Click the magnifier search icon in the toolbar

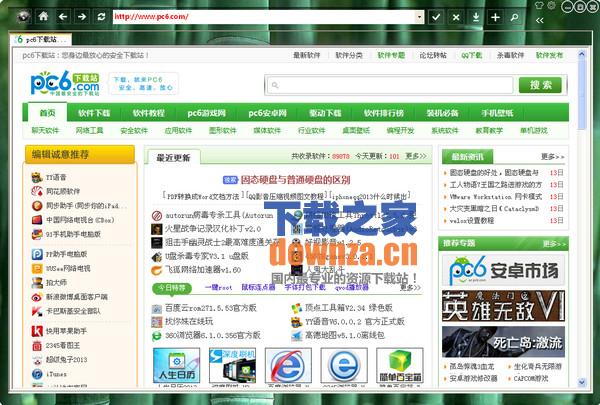point(515,17)
